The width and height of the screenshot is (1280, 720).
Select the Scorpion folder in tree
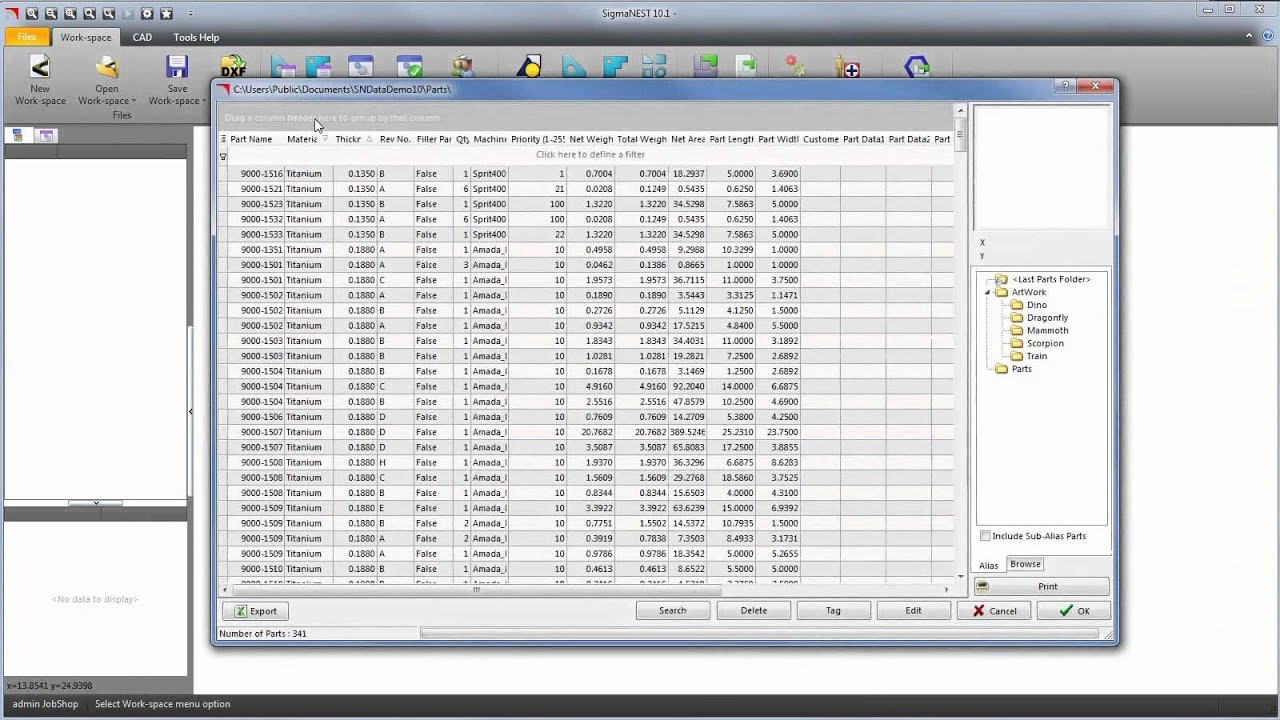[x=1045, y=343]
